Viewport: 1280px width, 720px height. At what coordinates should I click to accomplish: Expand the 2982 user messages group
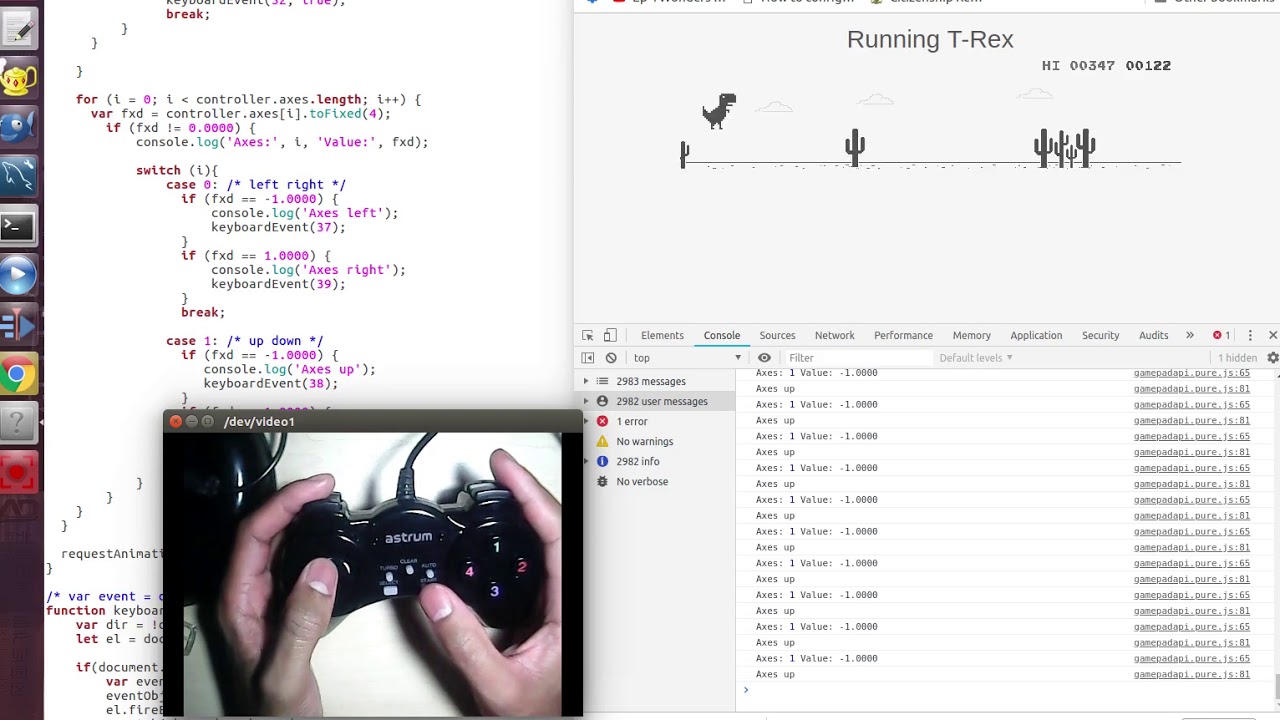click(586, 401)
